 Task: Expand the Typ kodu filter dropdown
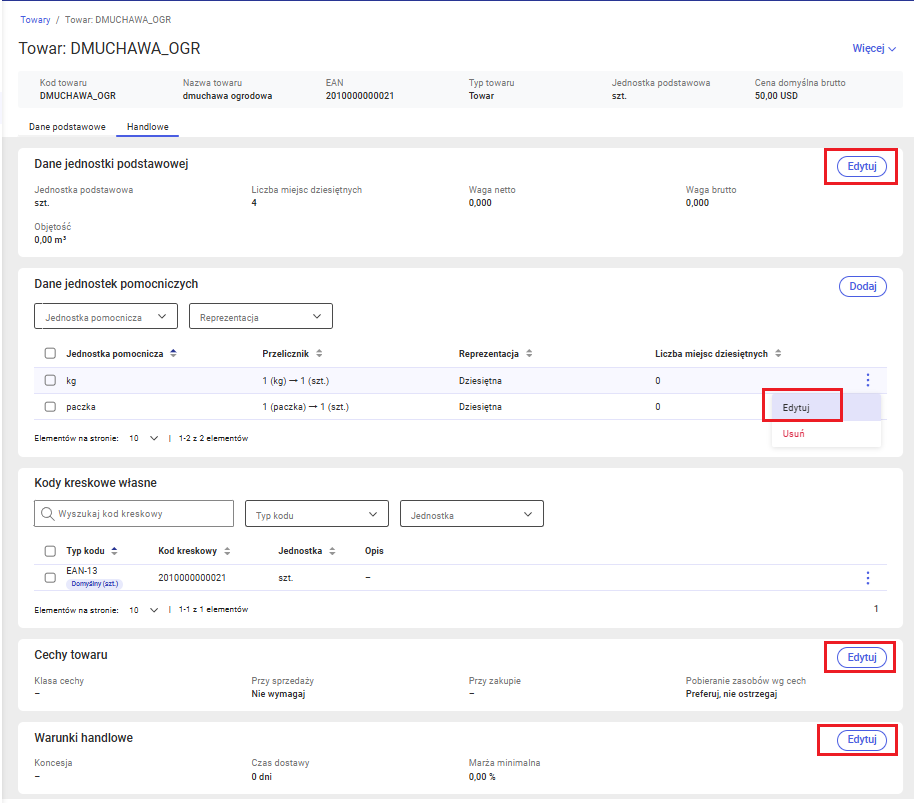click(x=316, y=514)
